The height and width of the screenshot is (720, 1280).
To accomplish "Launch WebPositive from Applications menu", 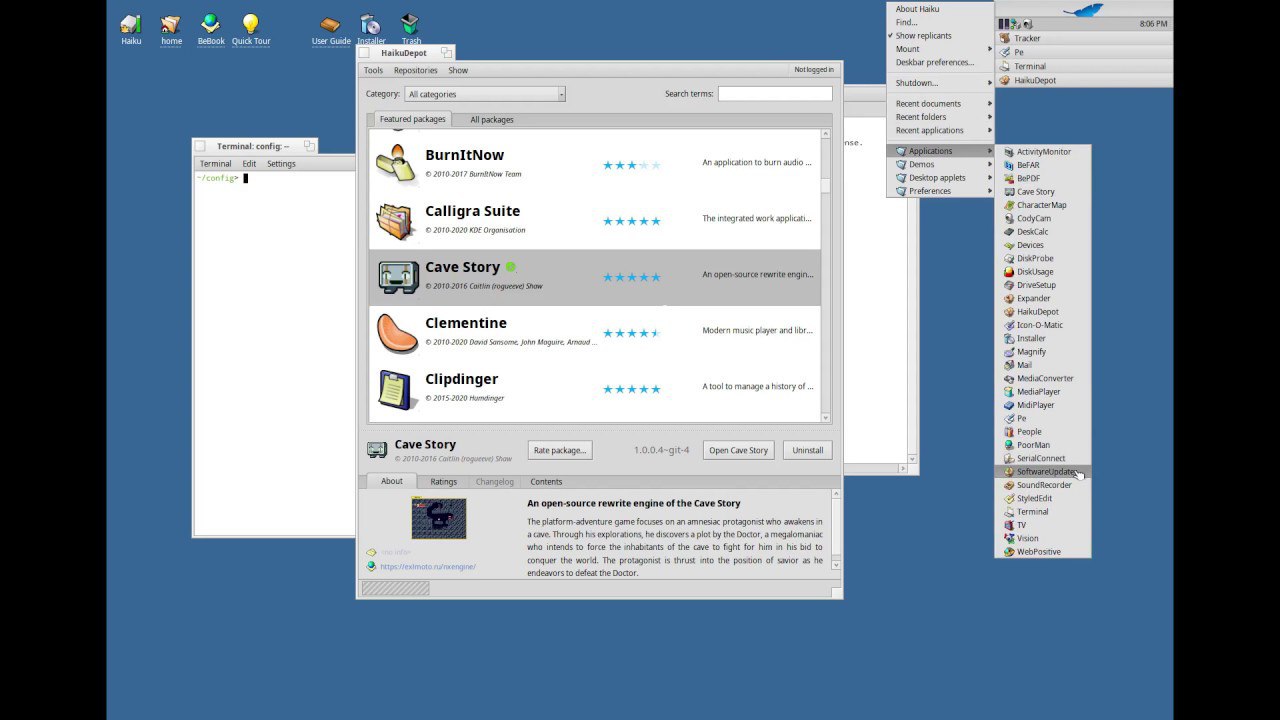I will [1043, 552].
